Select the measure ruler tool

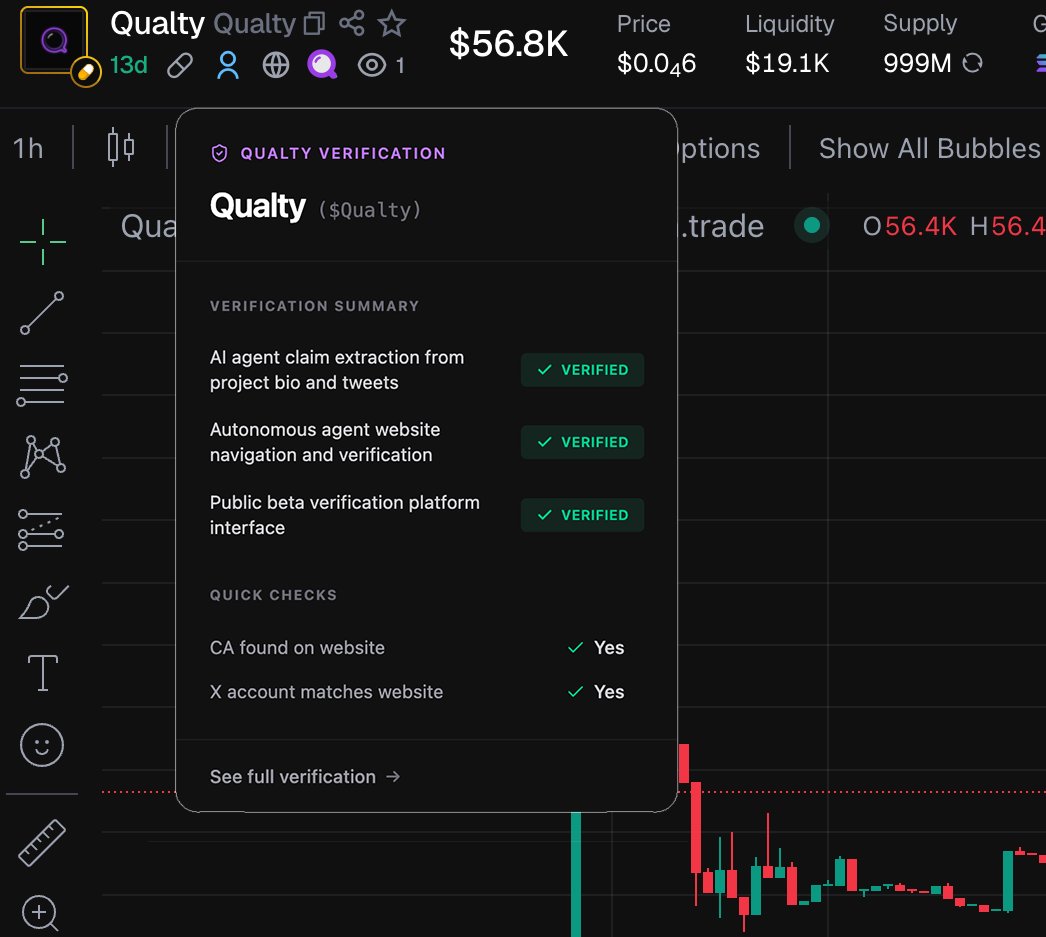coord(42,841)
